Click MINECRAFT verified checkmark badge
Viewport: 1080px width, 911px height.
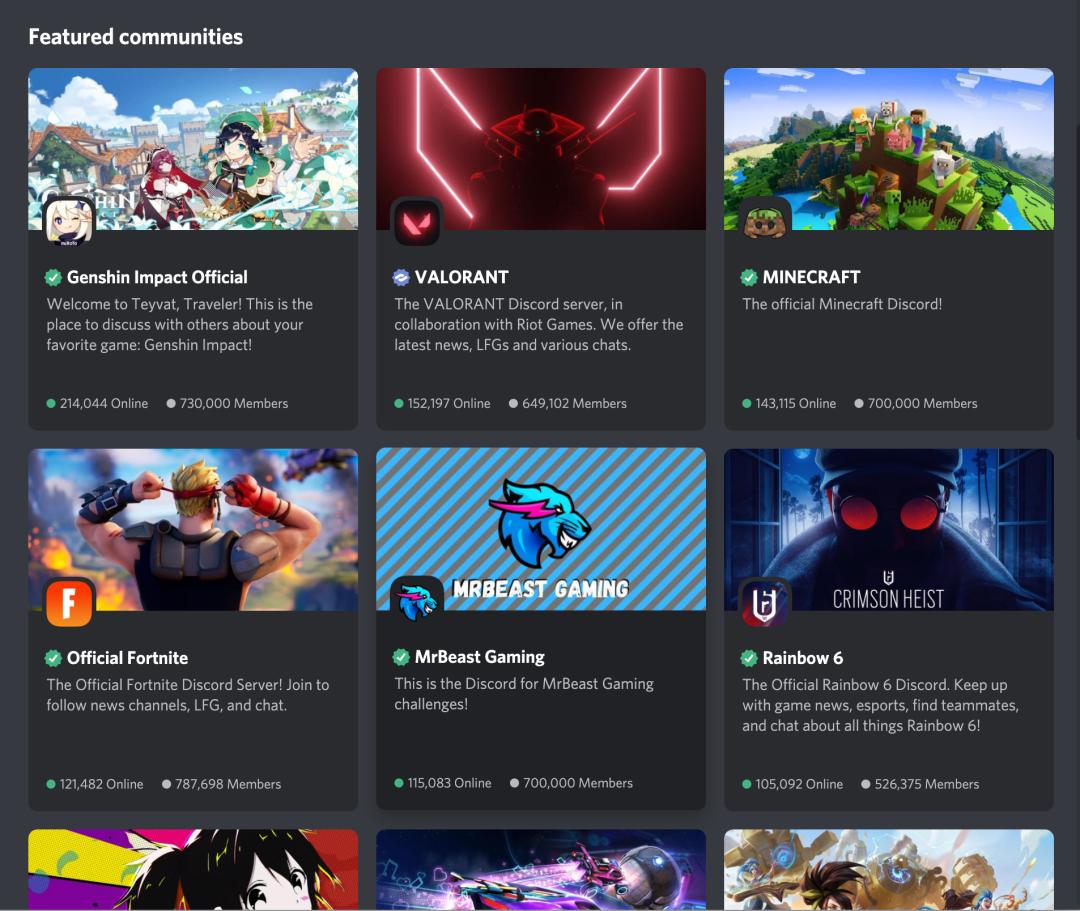(749, 278)
